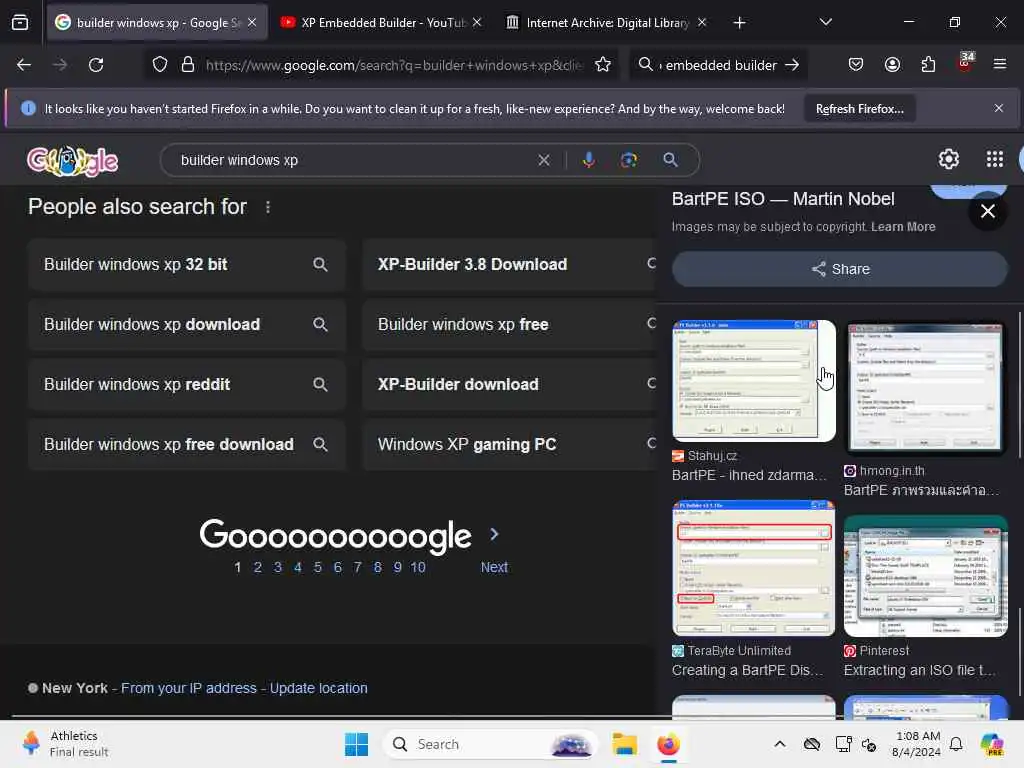Image resolution: width=1024 pixels, height=768 pixels.
Task: Show site security padlock info
Action: 188,65
